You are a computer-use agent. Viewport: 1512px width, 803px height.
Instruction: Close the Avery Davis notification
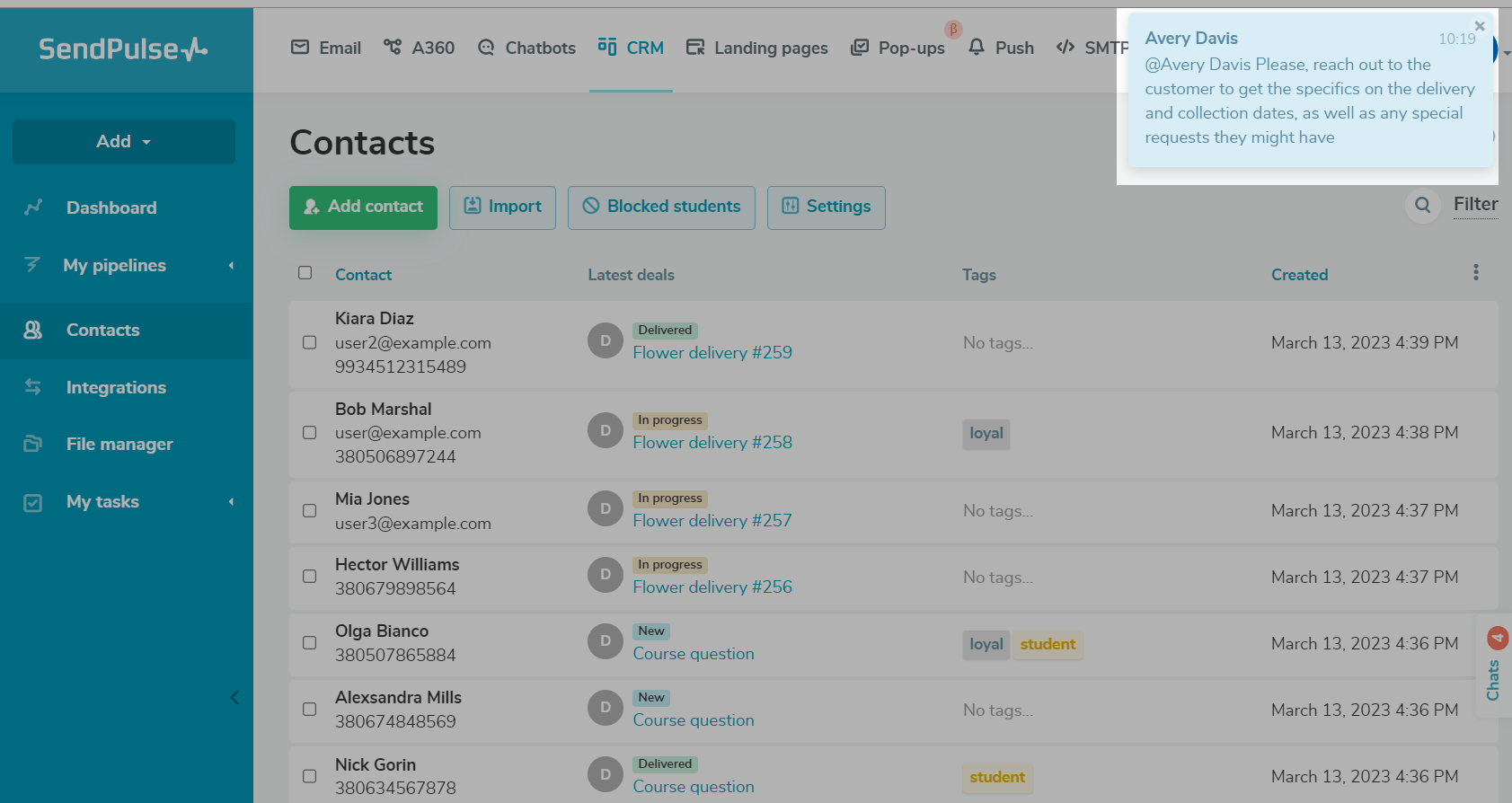tap(1480, 26)
